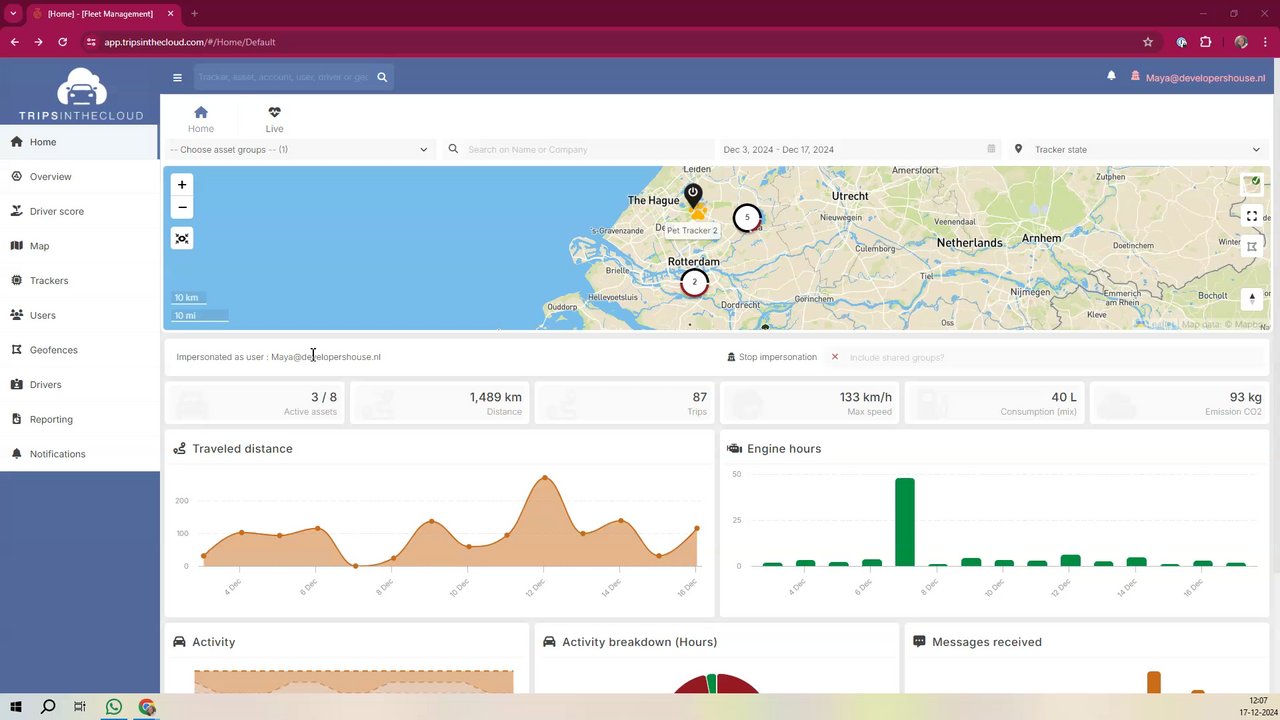Open the hamburger menu icon
This screenshot has height=720, width=1280.
(177, 77)
